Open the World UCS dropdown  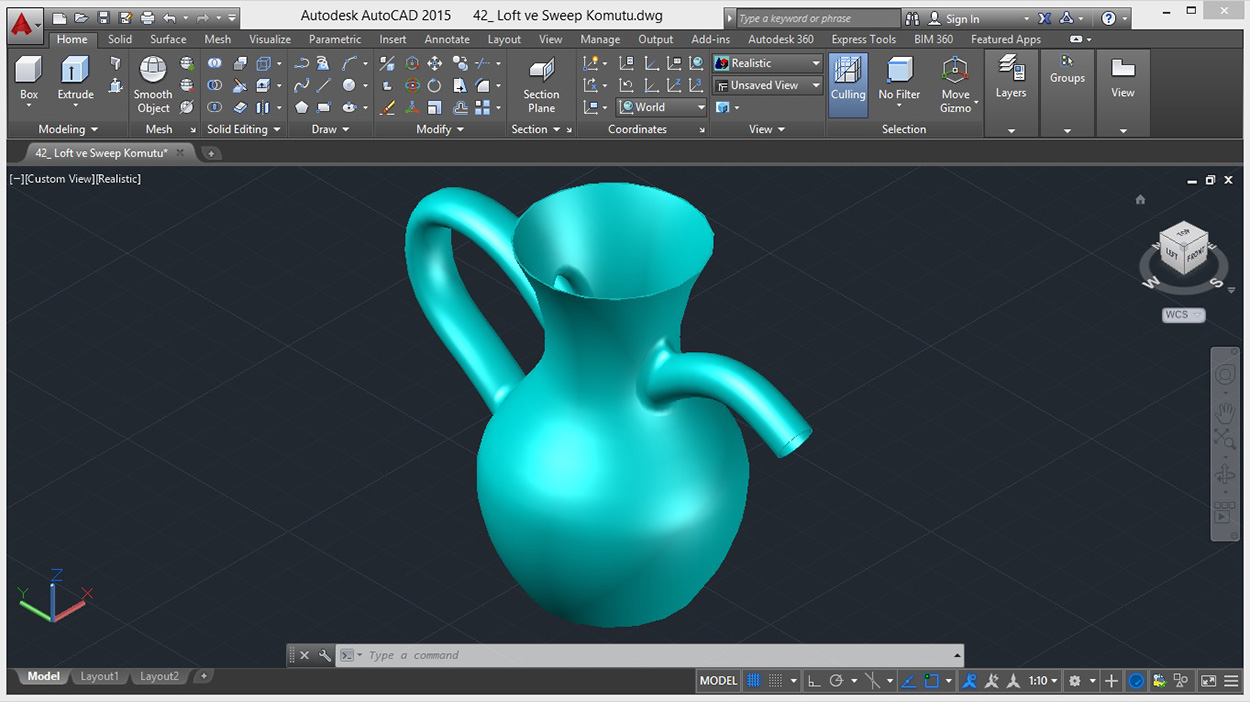[x=662, y=107]
